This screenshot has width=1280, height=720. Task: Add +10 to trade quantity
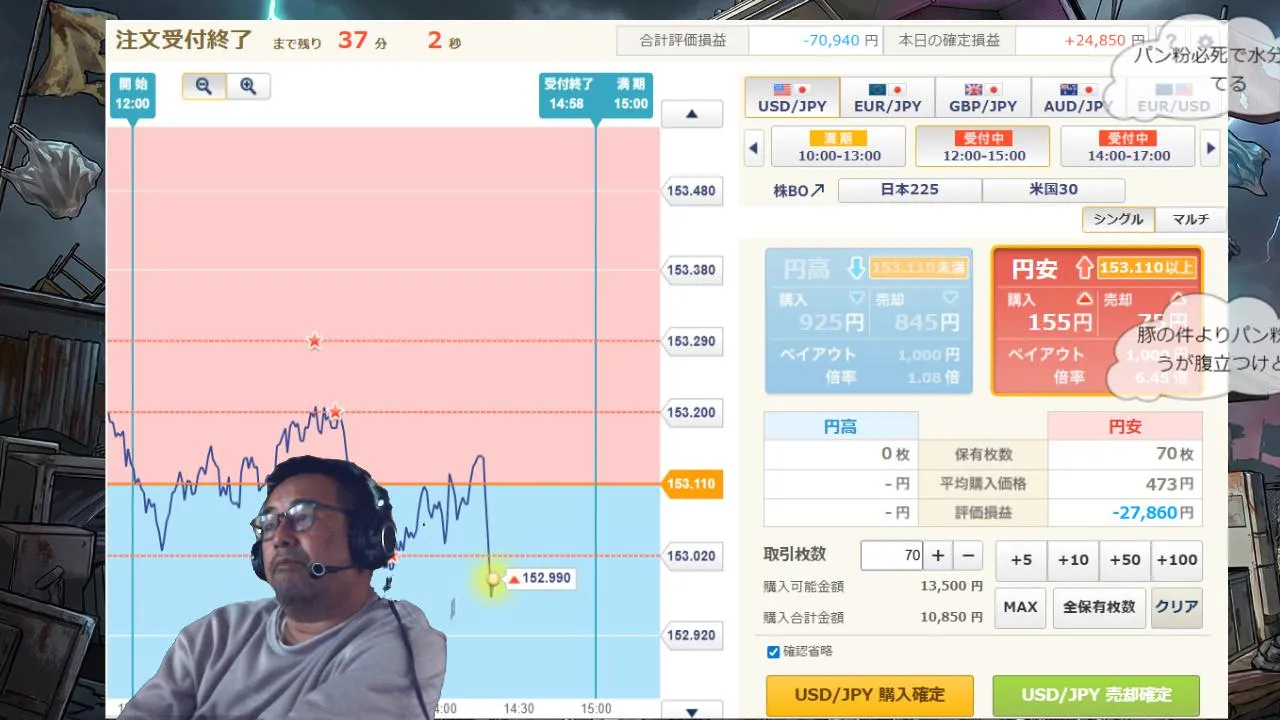click(x=1073, y=560)
